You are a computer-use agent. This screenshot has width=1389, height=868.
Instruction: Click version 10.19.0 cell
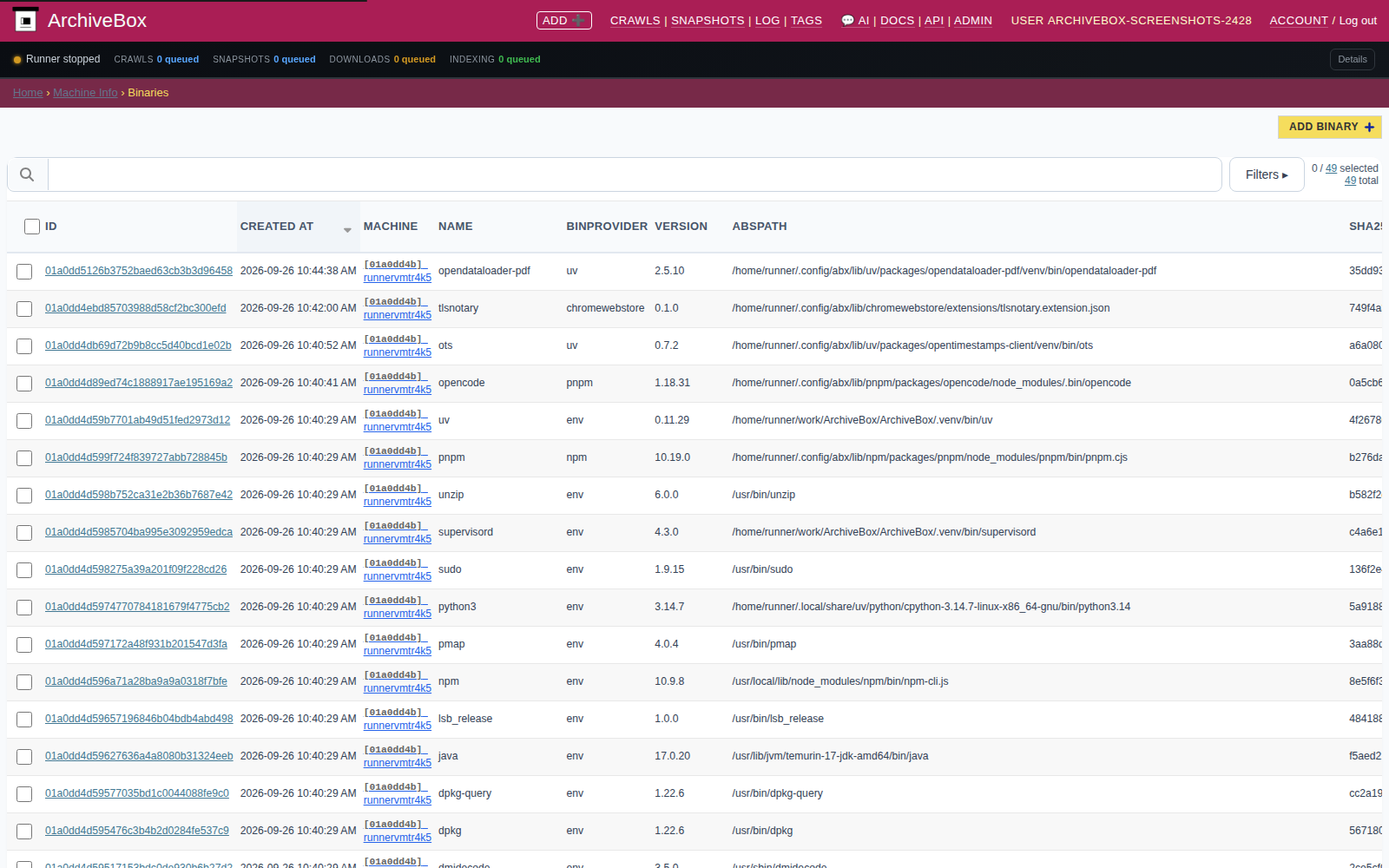(672, 457)
